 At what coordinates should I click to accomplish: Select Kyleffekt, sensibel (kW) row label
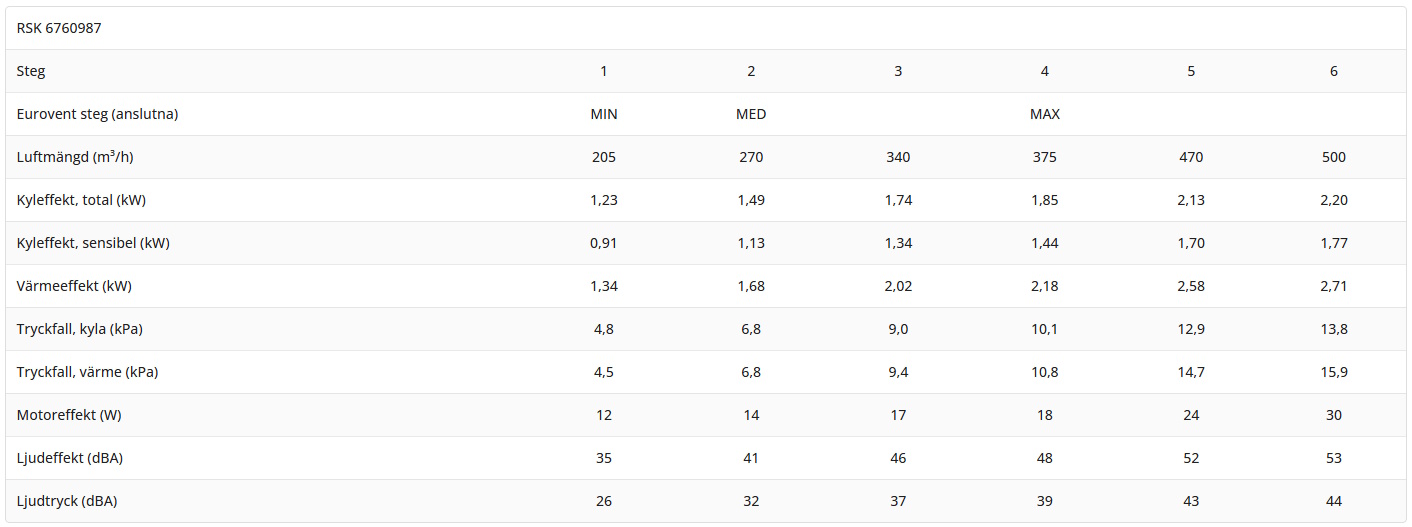(x=92, y=243)
